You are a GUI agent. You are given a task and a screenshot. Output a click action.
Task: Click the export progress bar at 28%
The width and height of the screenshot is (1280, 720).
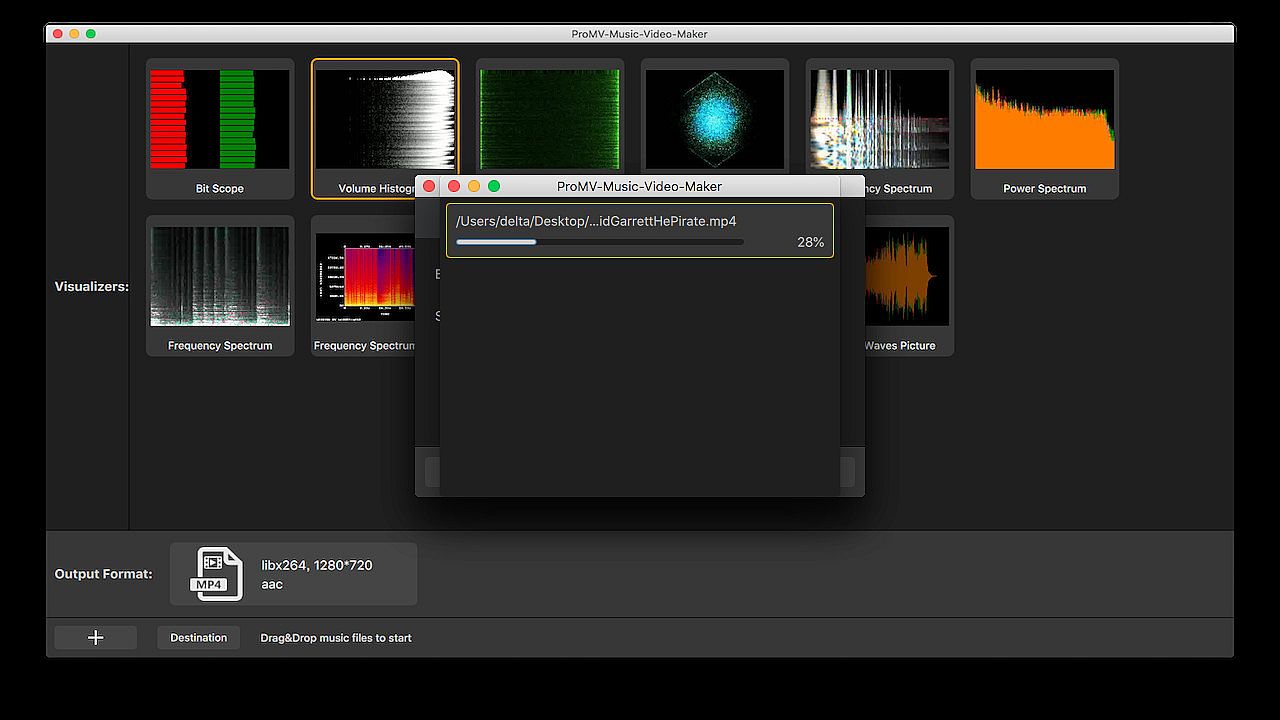tap(599, 242)
